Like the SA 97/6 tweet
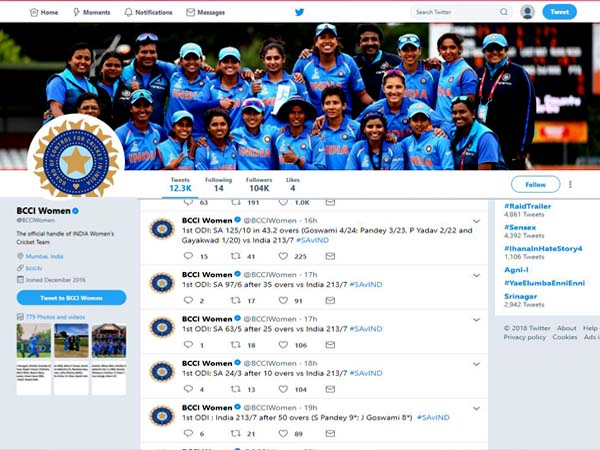Viewport: 600px width, 450px height. coord(283,300)
